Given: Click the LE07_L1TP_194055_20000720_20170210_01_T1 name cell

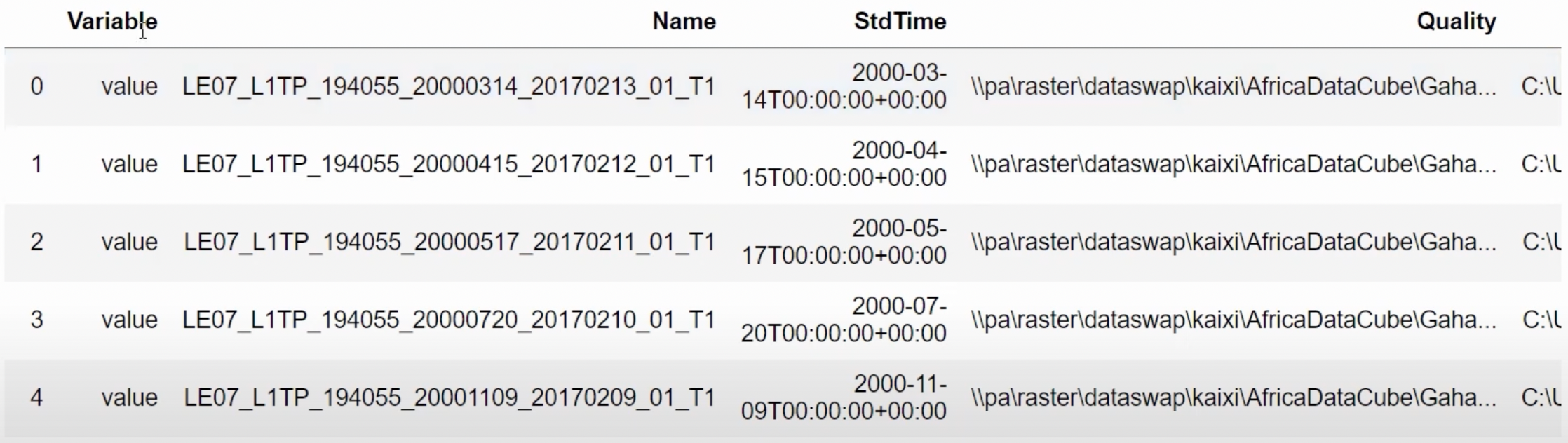Looking at the screenshot, I should tap(449, 320).
